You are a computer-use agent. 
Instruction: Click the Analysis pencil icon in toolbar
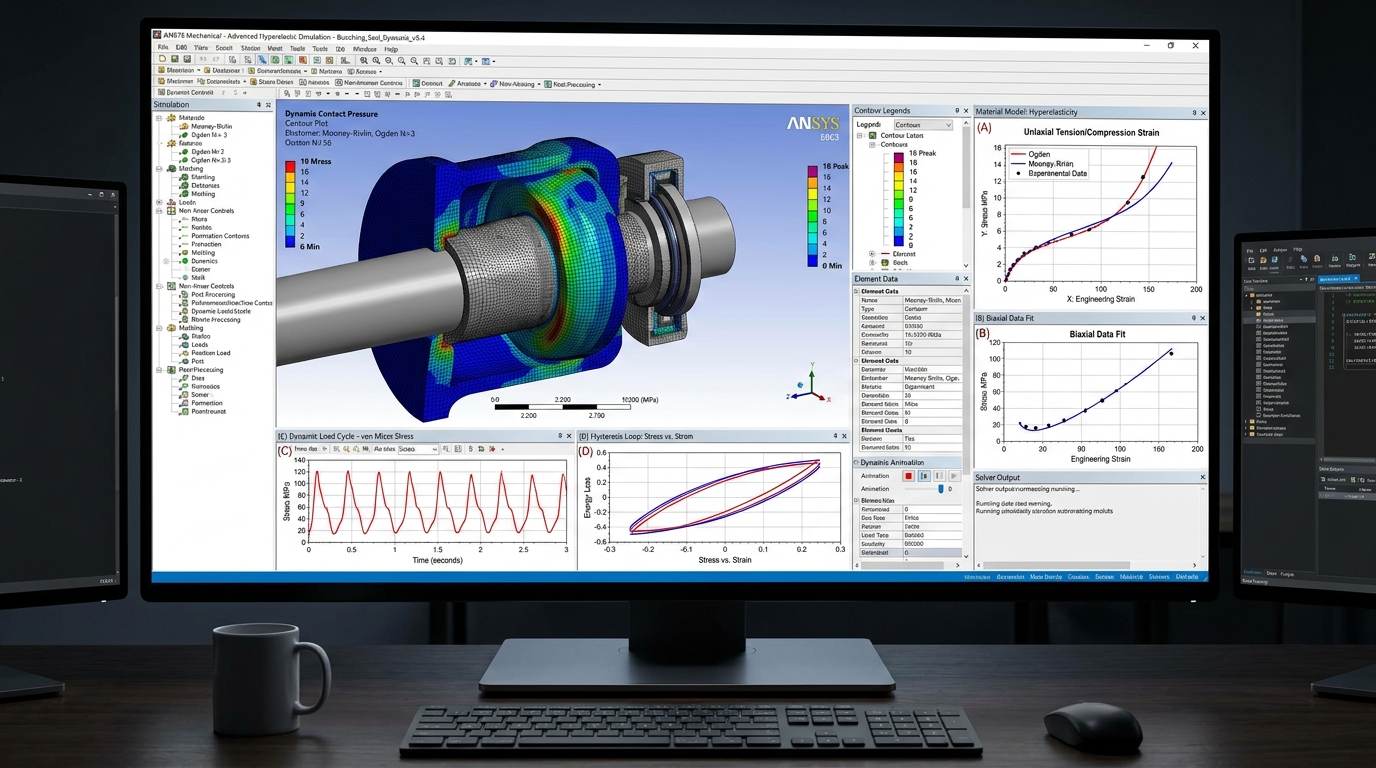tap(451, 84)
